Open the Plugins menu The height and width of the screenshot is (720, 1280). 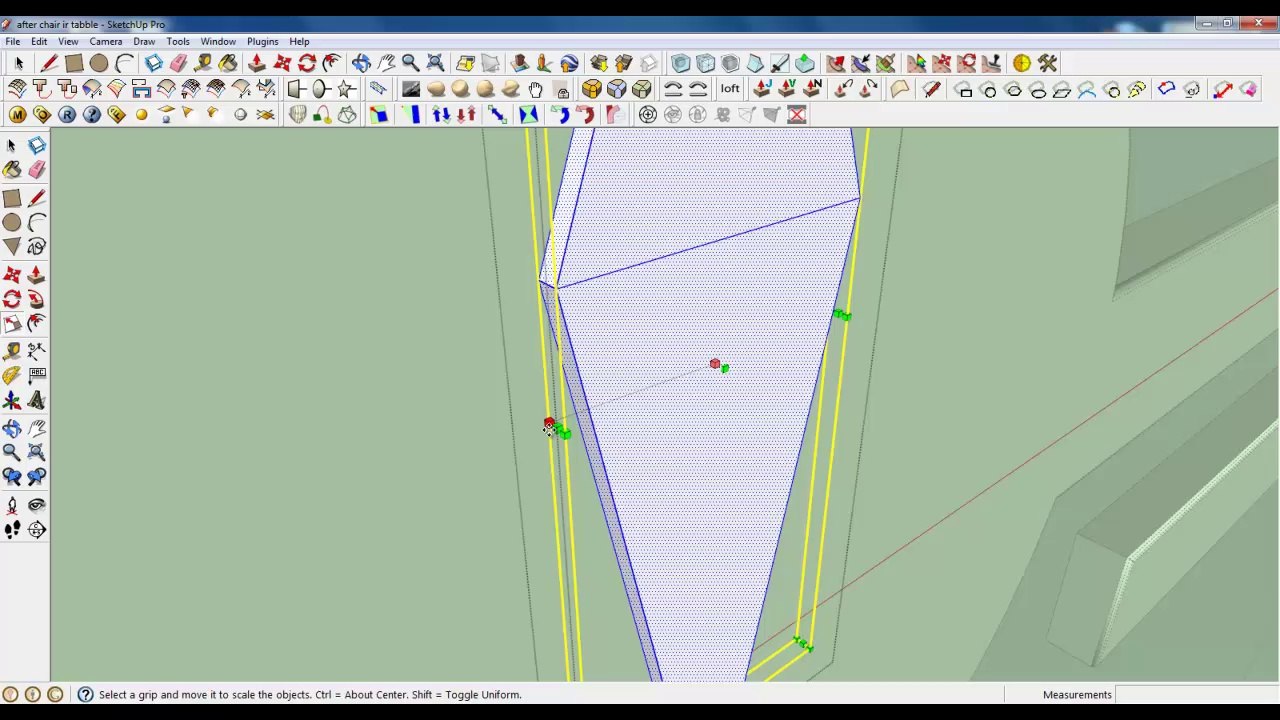263,42
